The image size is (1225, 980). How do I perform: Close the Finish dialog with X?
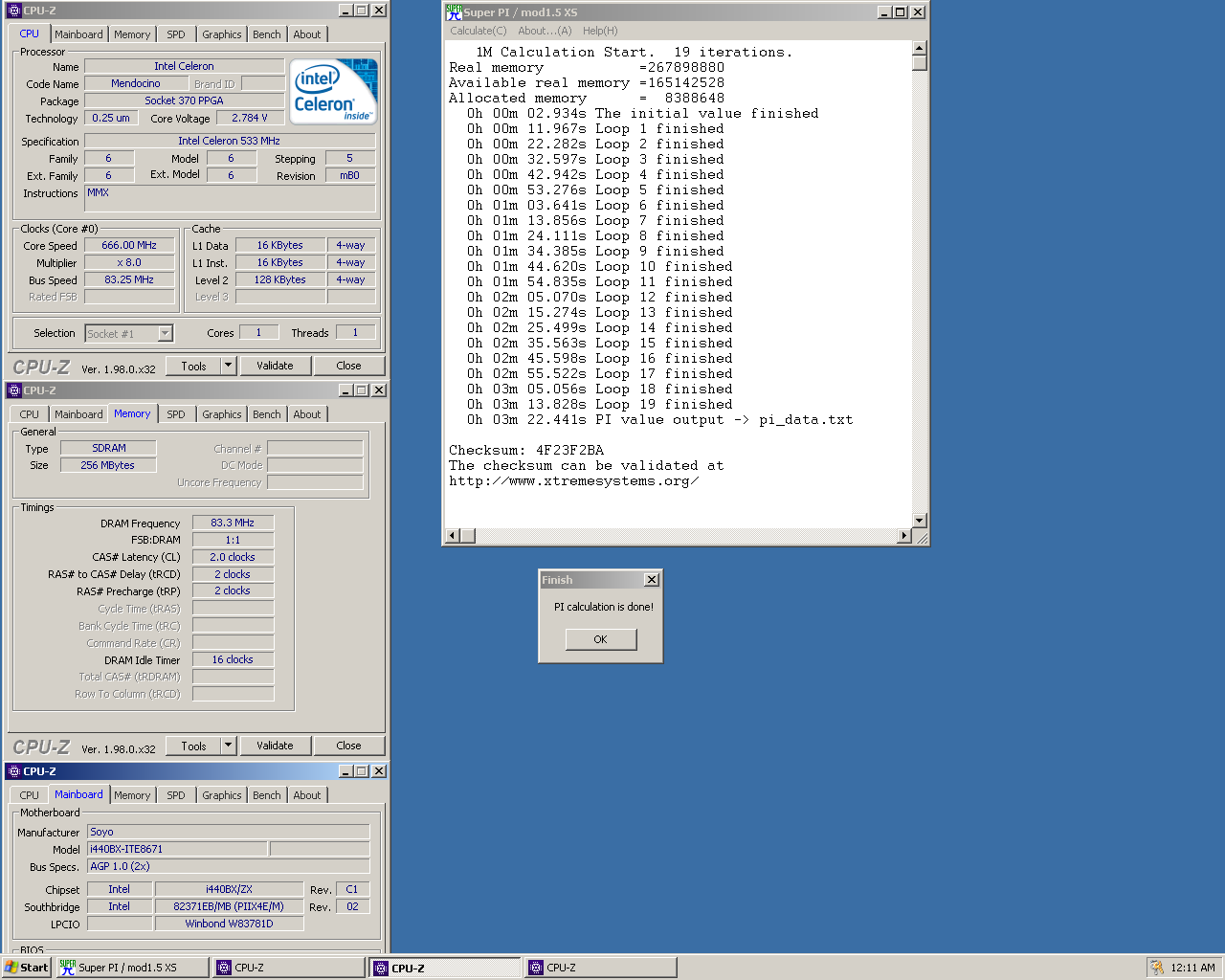(652, 580)
